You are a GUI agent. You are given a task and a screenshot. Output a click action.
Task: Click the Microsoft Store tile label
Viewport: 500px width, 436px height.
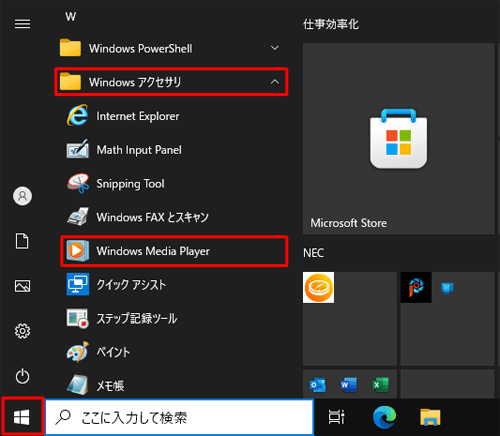tap(349, 223)
